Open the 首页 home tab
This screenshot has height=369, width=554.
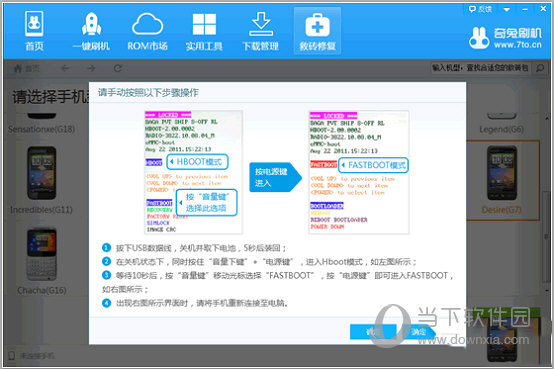pos(34,31)
